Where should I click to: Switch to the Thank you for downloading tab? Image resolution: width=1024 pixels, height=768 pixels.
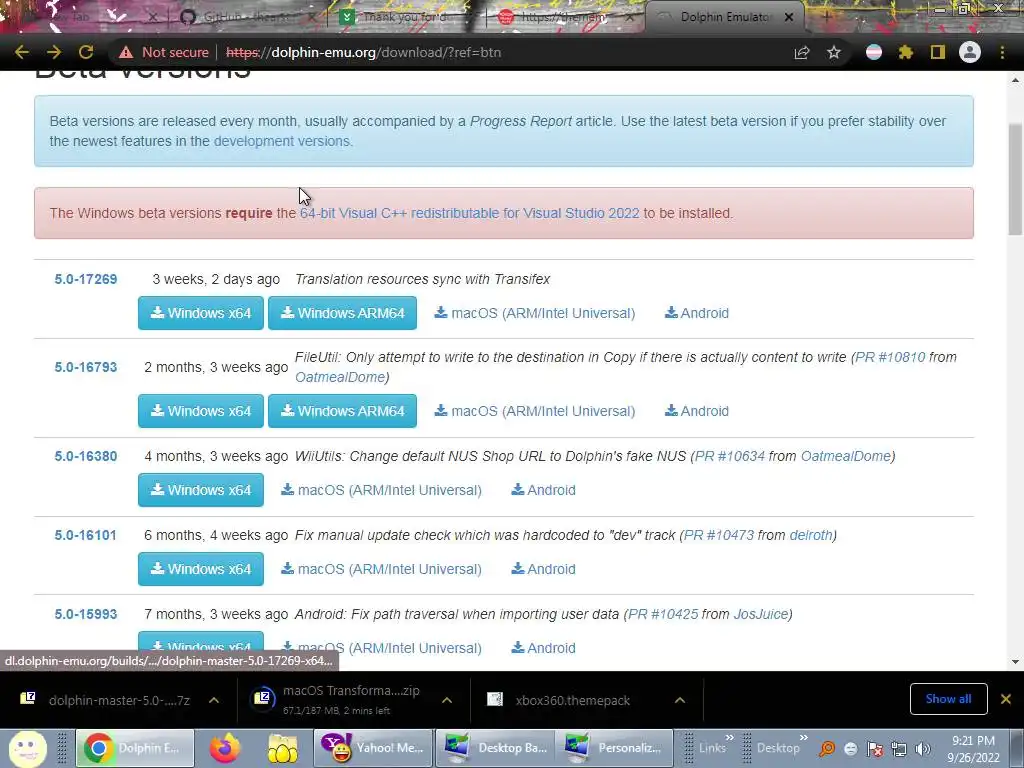coord(405,17)
